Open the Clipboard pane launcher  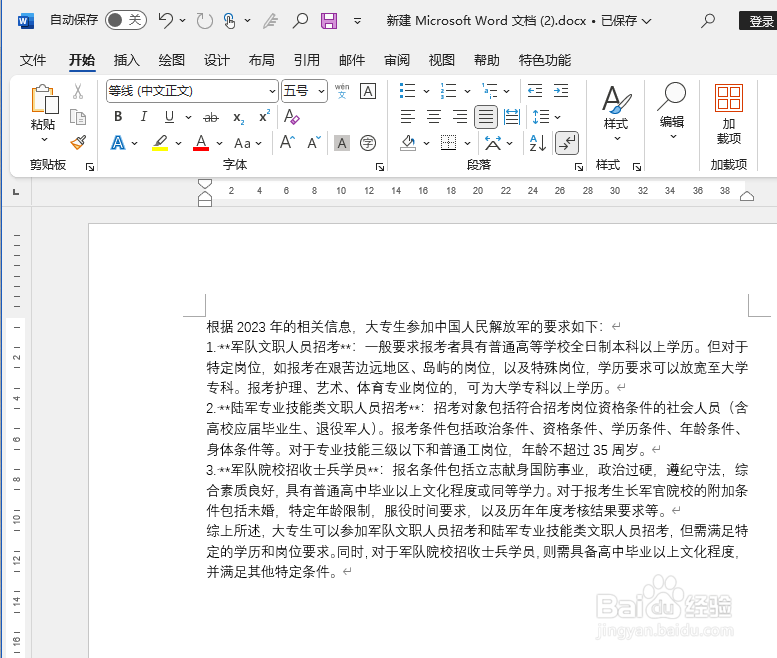[x=90, y=167]
